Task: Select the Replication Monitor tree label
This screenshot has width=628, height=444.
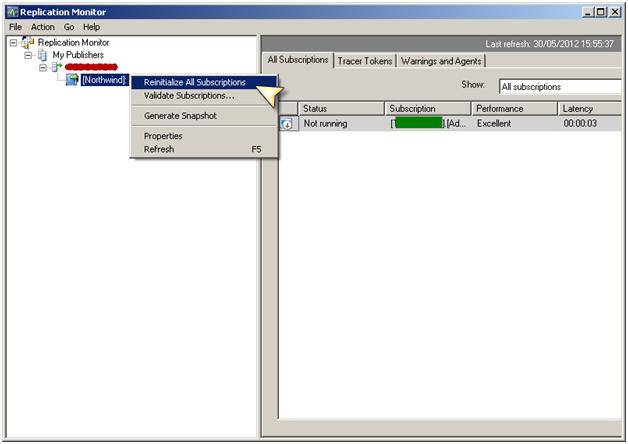Action: click(x=73, y=42)
